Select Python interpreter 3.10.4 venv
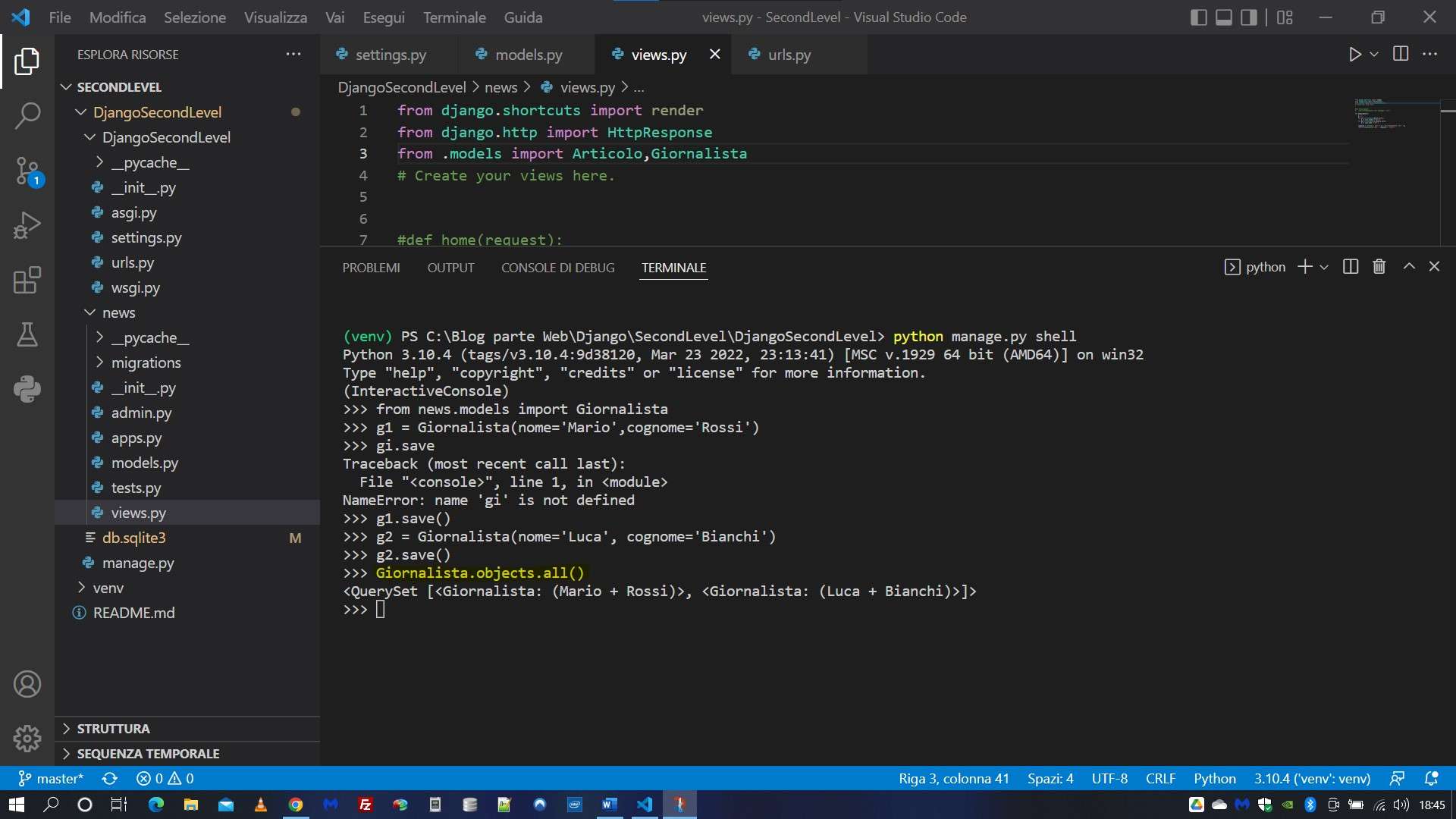Image resolution: width=1456 pixels, height=819 pixels. [1312, 779]
